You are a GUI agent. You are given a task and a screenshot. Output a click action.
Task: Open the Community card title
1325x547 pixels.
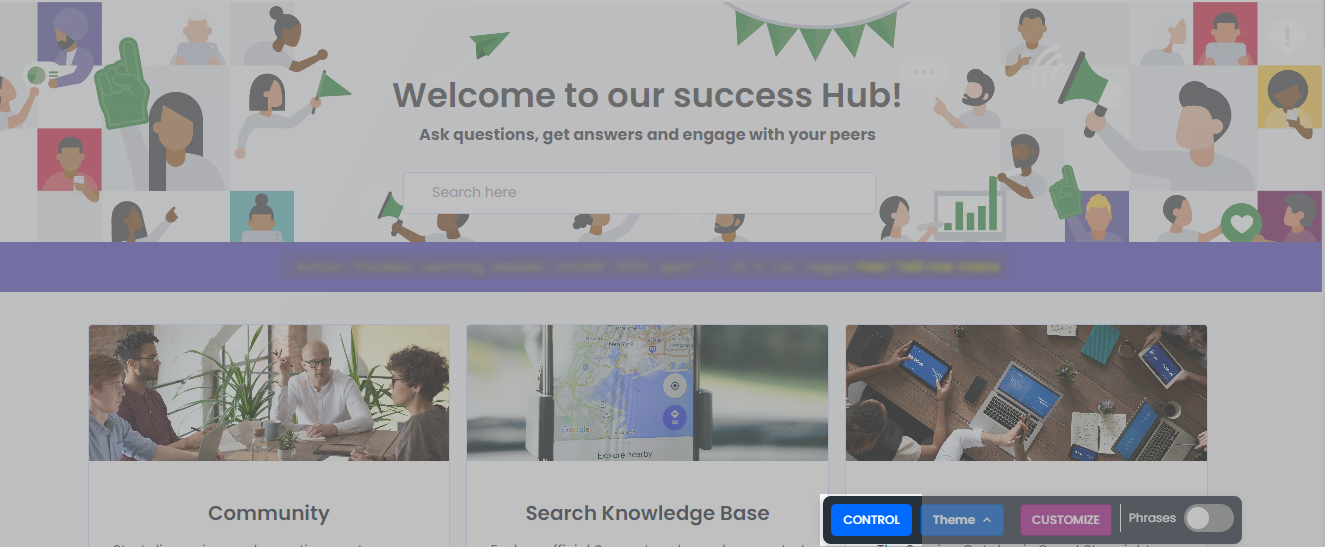point(269,513)
